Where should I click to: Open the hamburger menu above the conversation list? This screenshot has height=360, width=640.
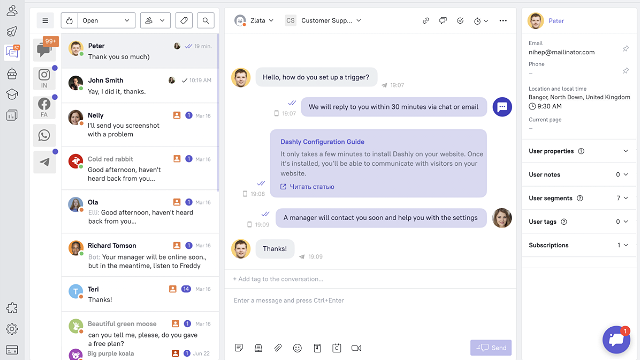pyautogui.click(x=45, y=20)
